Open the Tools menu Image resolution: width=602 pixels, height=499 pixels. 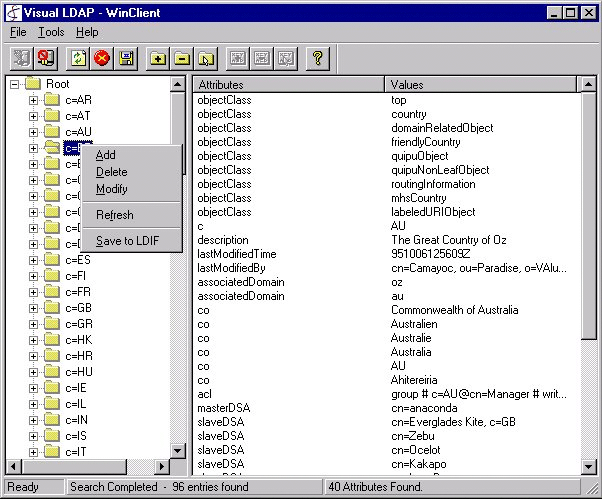50,32
